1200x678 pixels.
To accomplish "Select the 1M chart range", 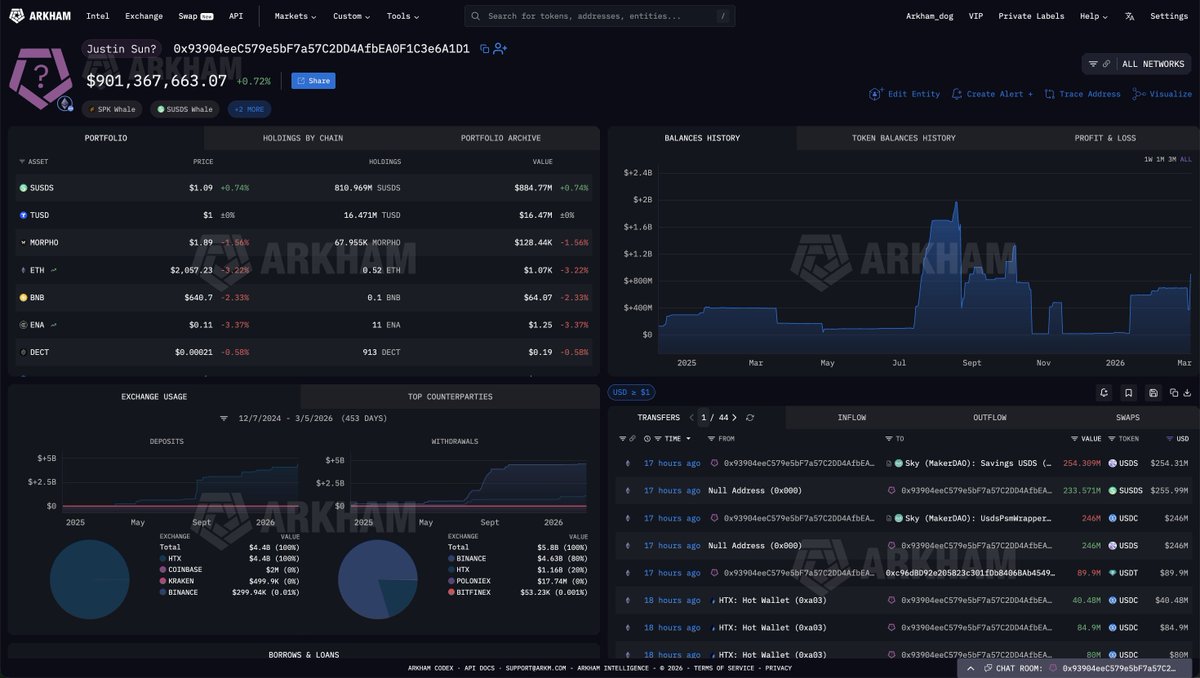I will pyautogui.click(x=1160, y=160).
